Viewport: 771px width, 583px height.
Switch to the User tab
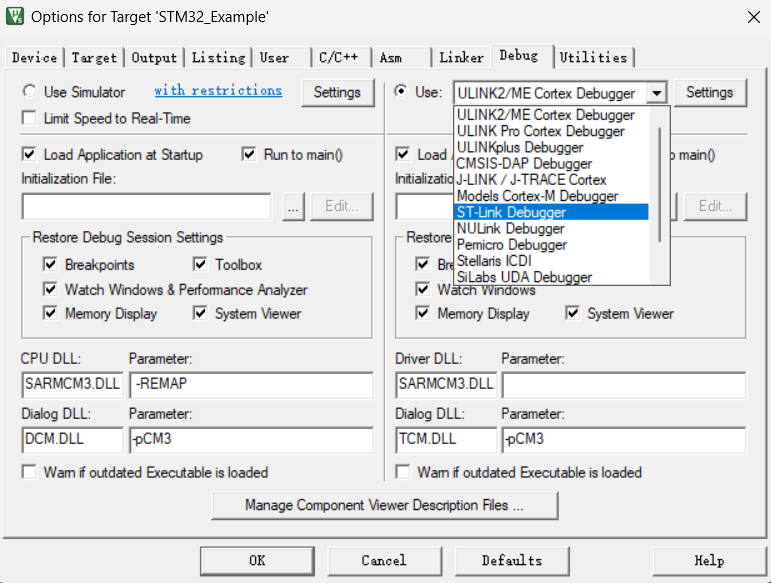point(282,58)
